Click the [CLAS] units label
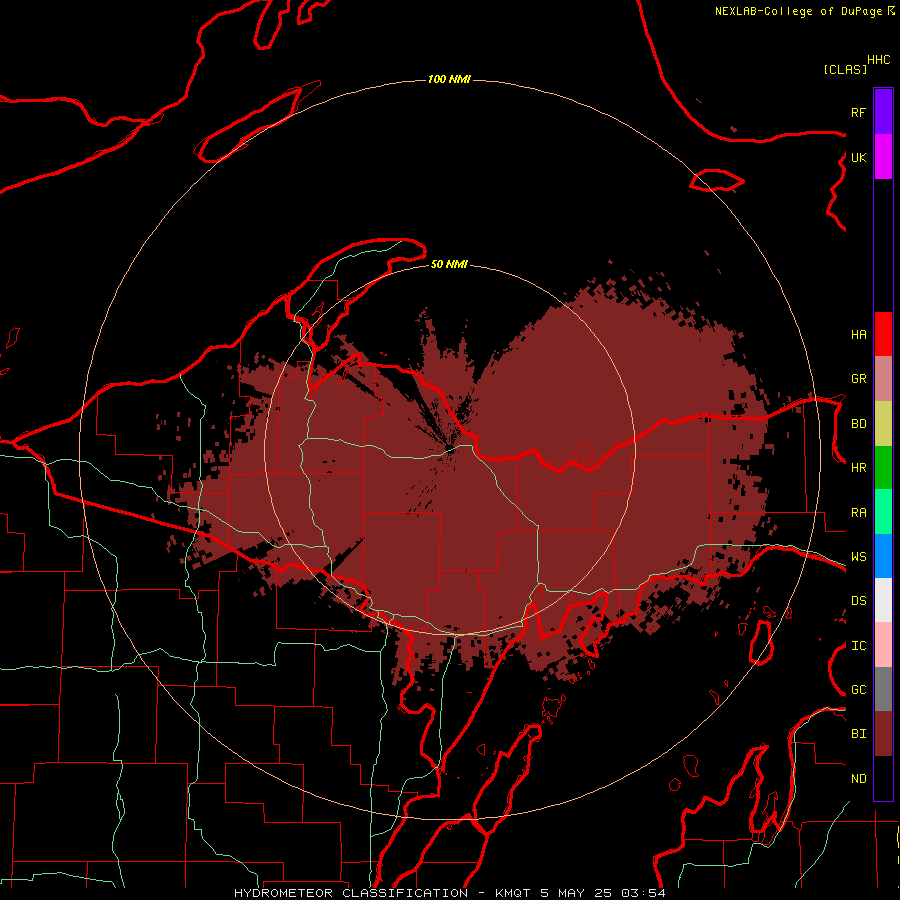This screenshot has height=900, width=900. point(845,69)
